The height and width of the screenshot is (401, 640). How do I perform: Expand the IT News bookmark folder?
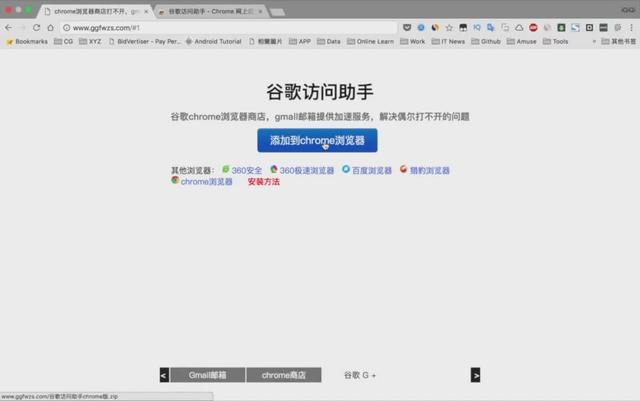(x=448, y=42)
